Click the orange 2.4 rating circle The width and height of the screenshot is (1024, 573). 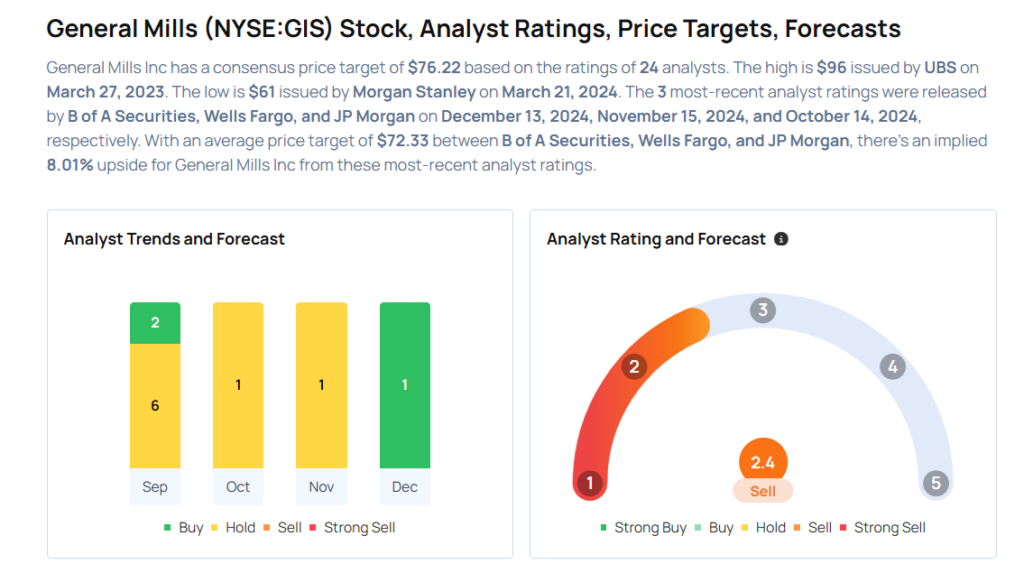pyautogui.click(x=763, y=463)
